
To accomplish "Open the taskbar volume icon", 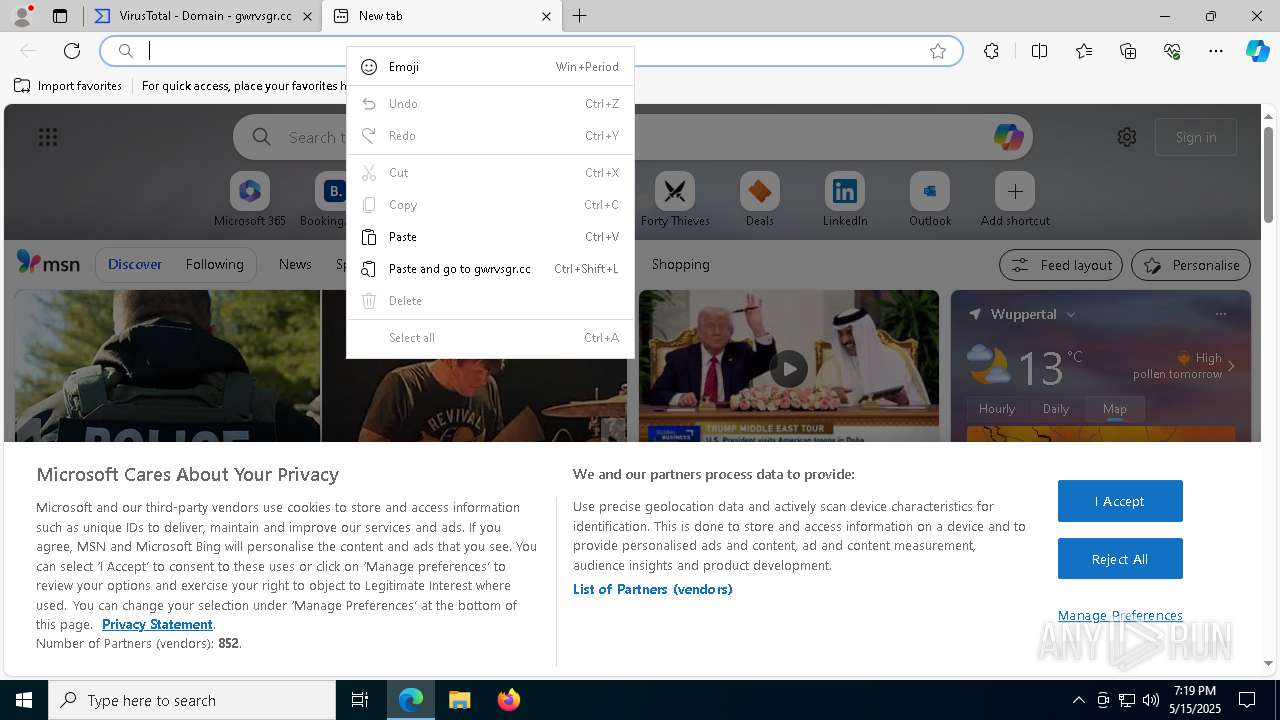I will click(1150, 700).
